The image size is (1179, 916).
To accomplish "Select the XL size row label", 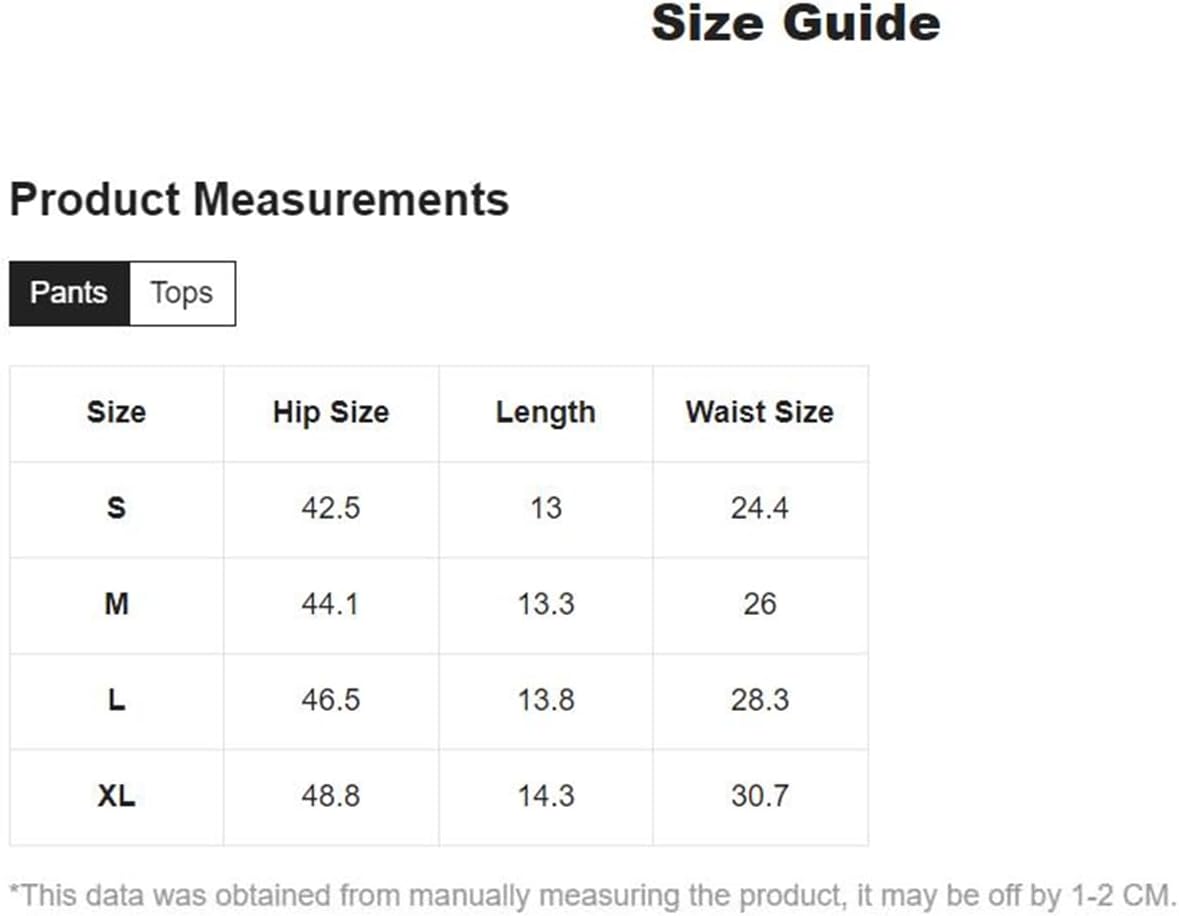I will [117, 796].
